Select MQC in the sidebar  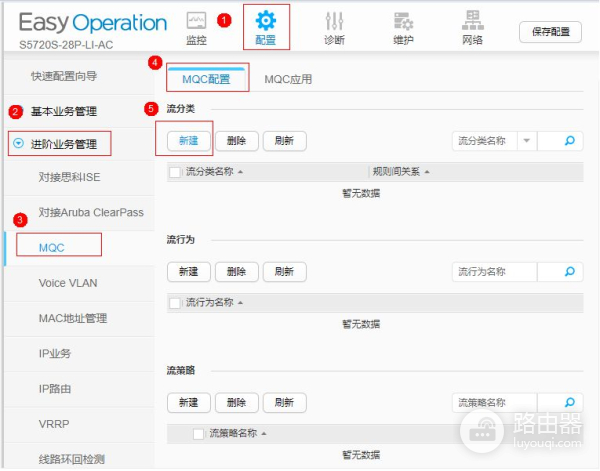pyautogui.click(x=52, y=248)
